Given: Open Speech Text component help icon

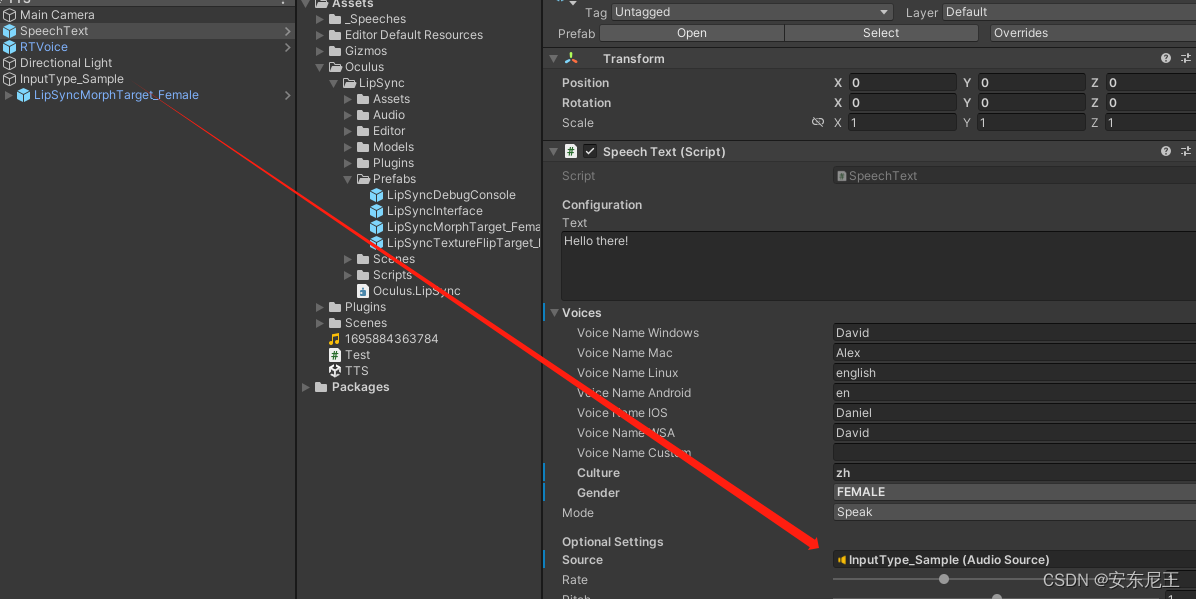Looking at the screenshot, I should click(1165, 151).
